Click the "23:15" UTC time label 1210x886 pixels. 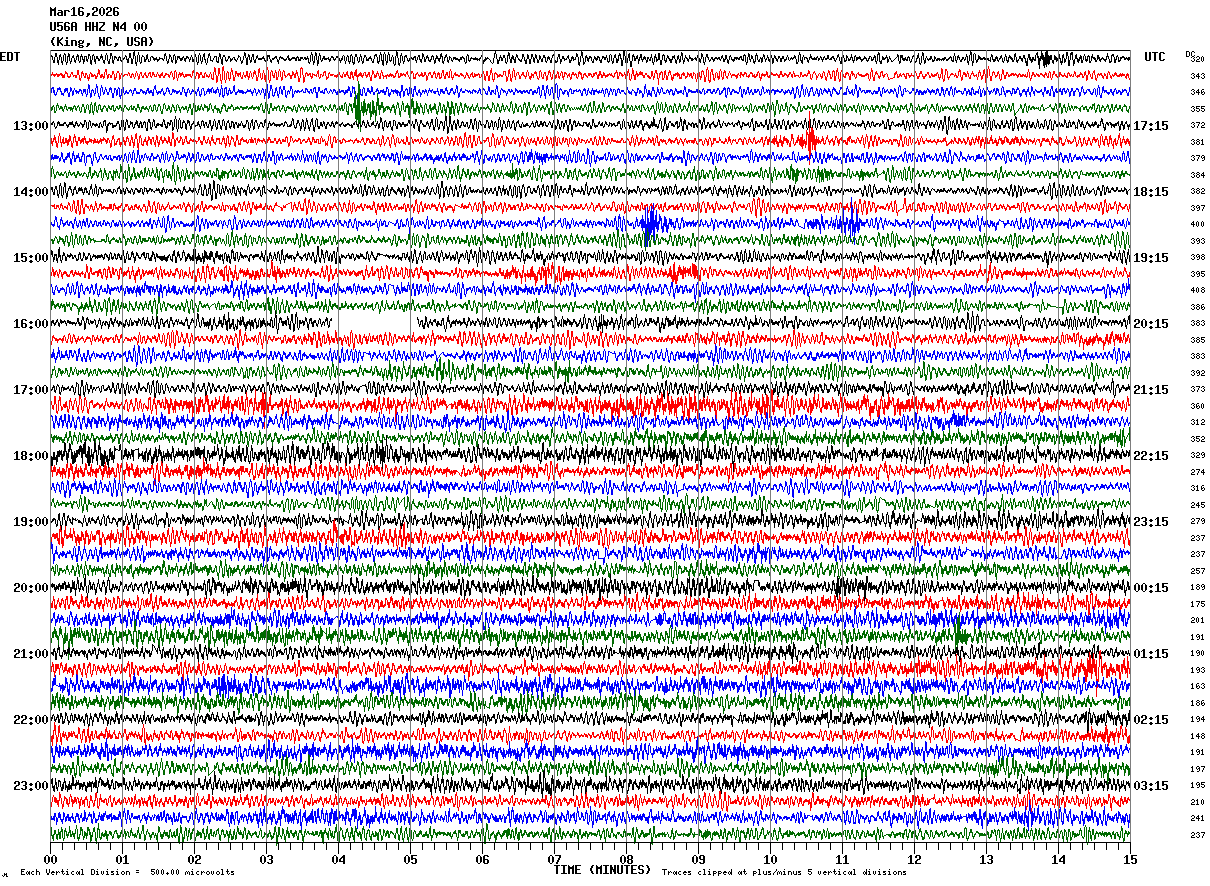(x=1151, y=521)
